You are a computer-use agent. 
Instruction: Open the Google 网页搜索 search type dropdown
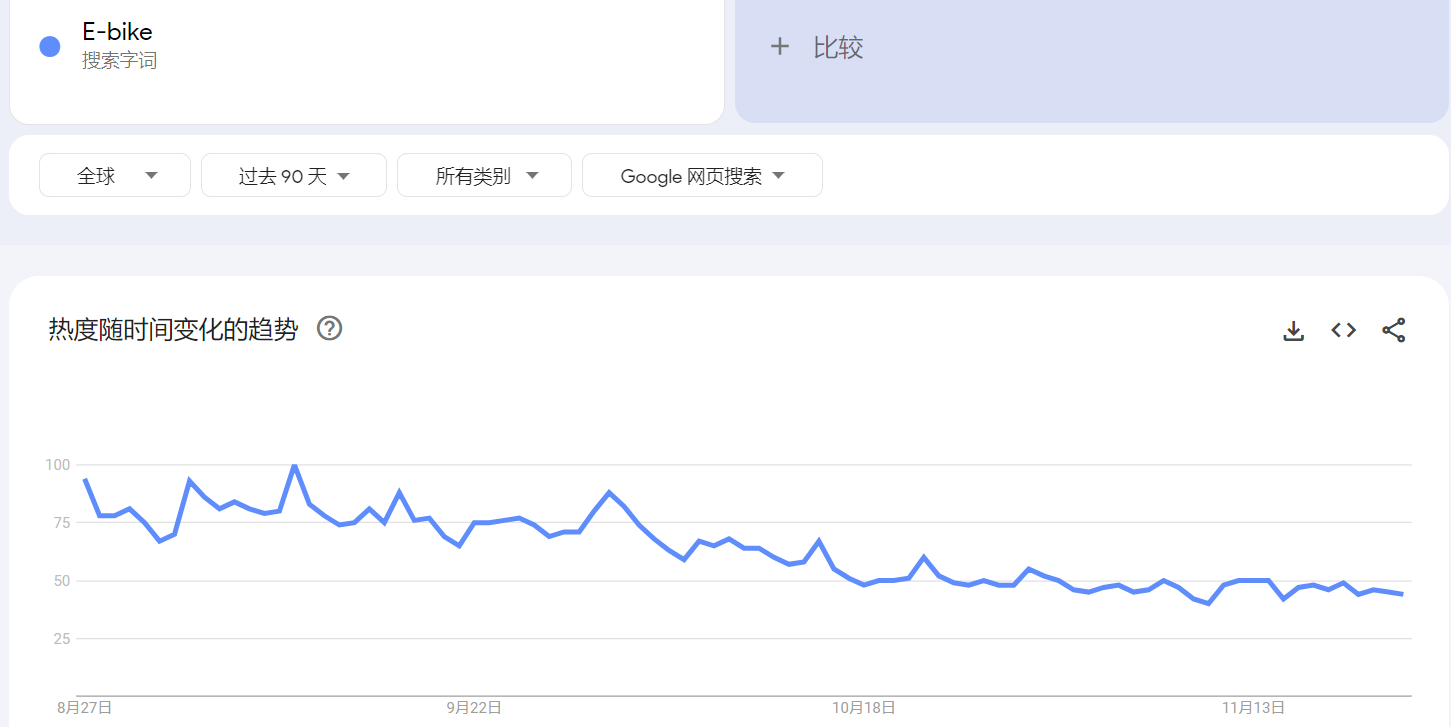[702, 175]
